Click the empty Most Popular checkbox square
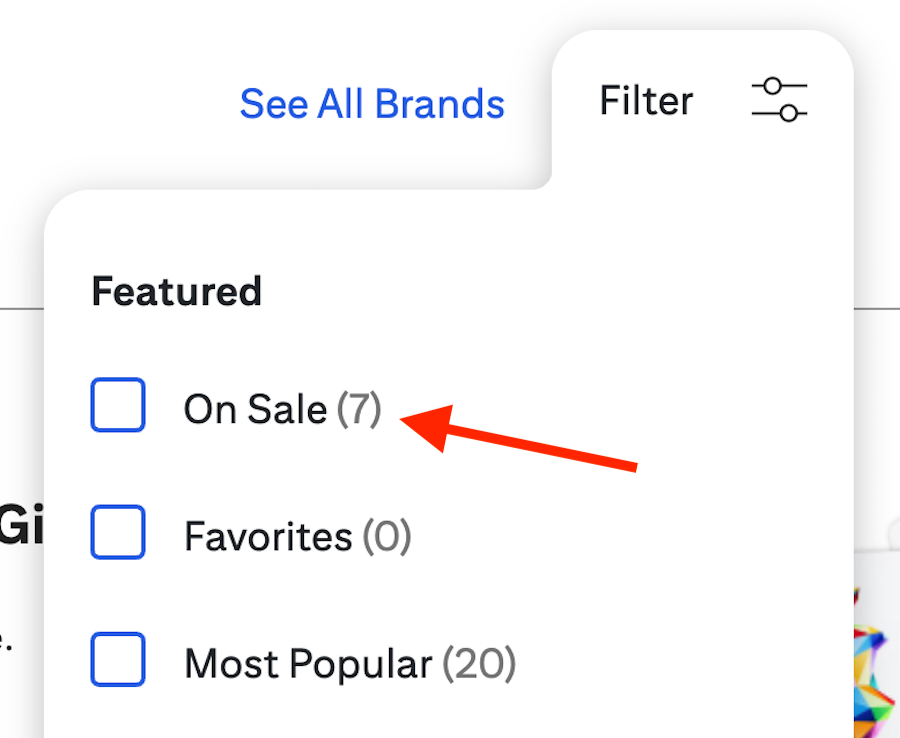The height and width of the screenshot is (738, 900). point(118,660)
